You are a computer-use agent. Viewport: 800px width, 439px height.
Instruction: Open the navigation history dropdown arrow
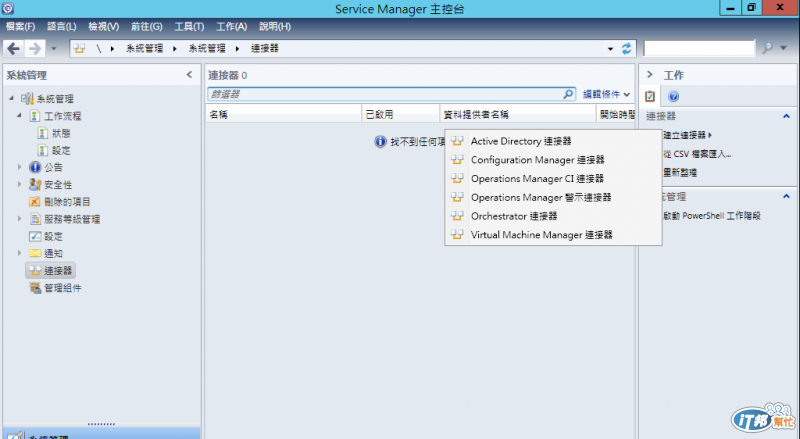54,49
